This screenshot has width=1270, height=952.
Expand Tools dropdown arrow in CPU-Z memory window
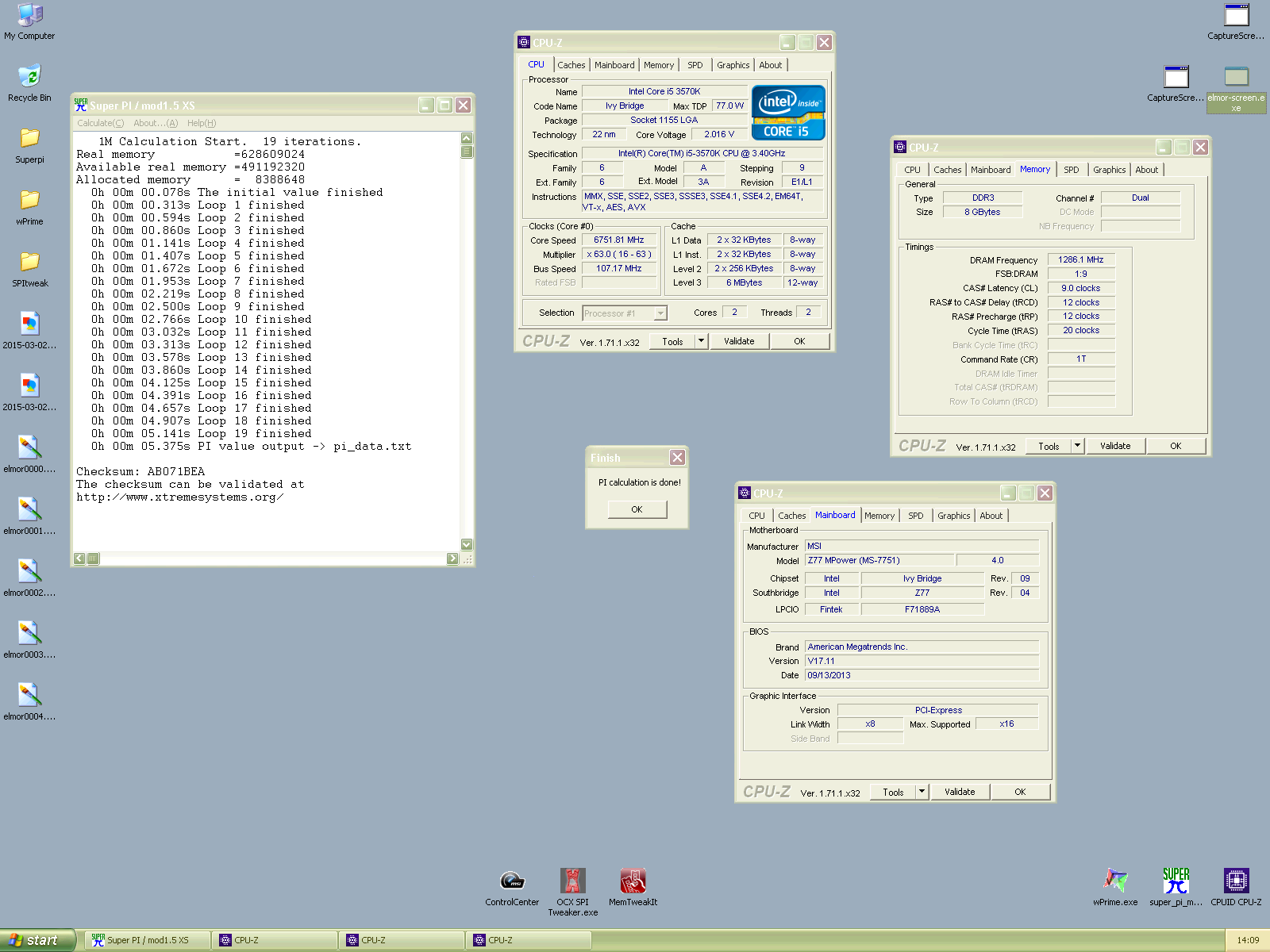point(1077,446)
